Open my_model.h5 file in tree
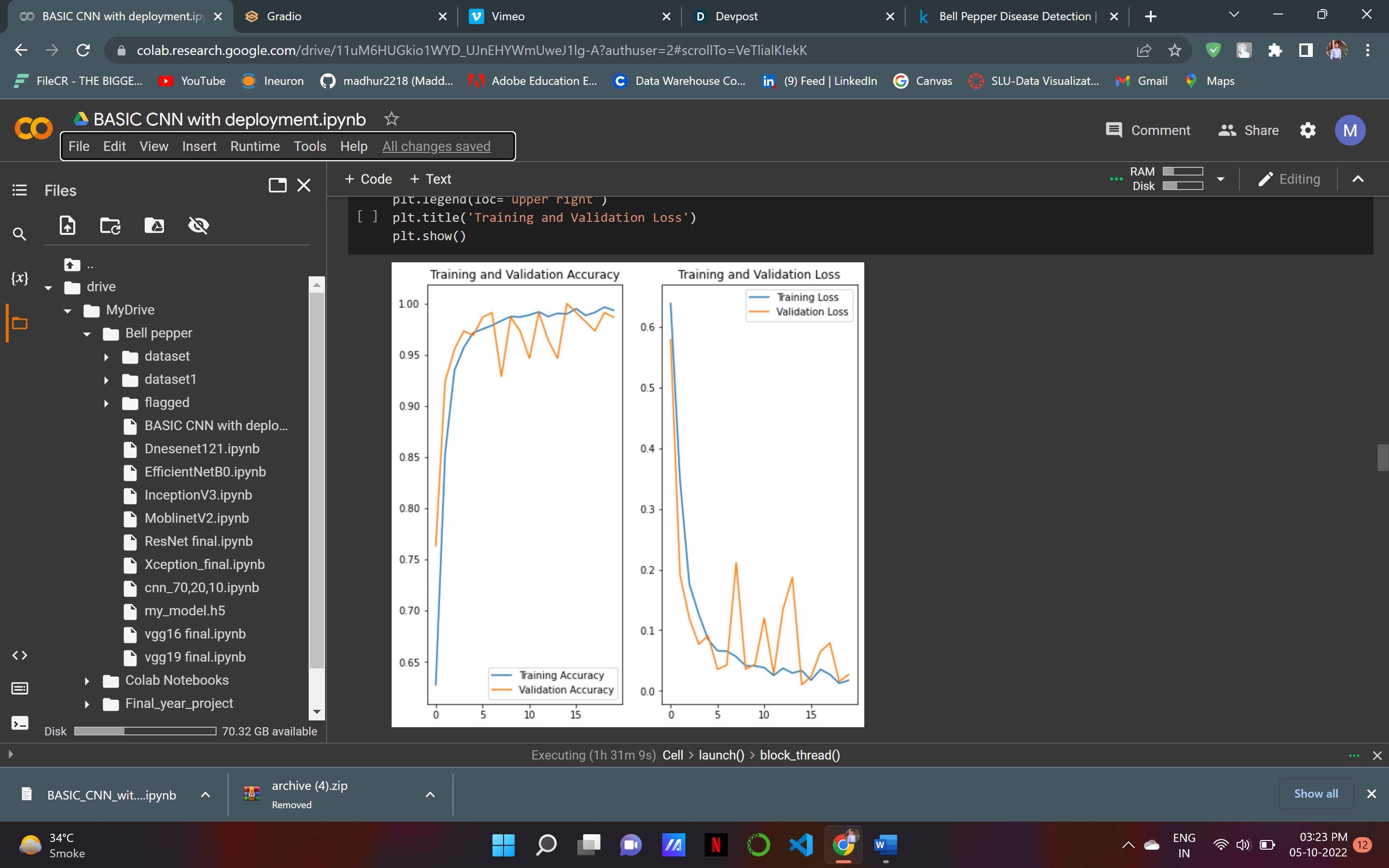Image resolution: width=1389 pixels, height=868 pixels. pyautogui.click(x=184, y=611)
